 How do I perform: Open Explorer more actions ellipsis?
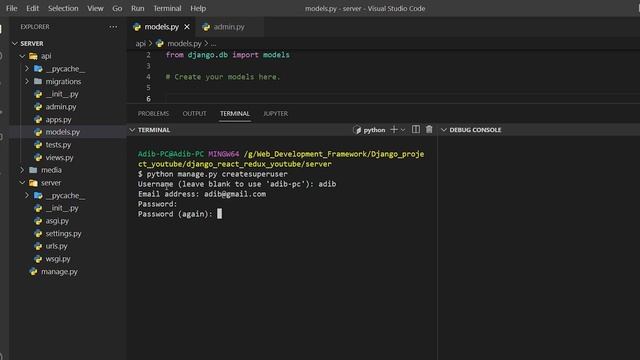(113, 27)
